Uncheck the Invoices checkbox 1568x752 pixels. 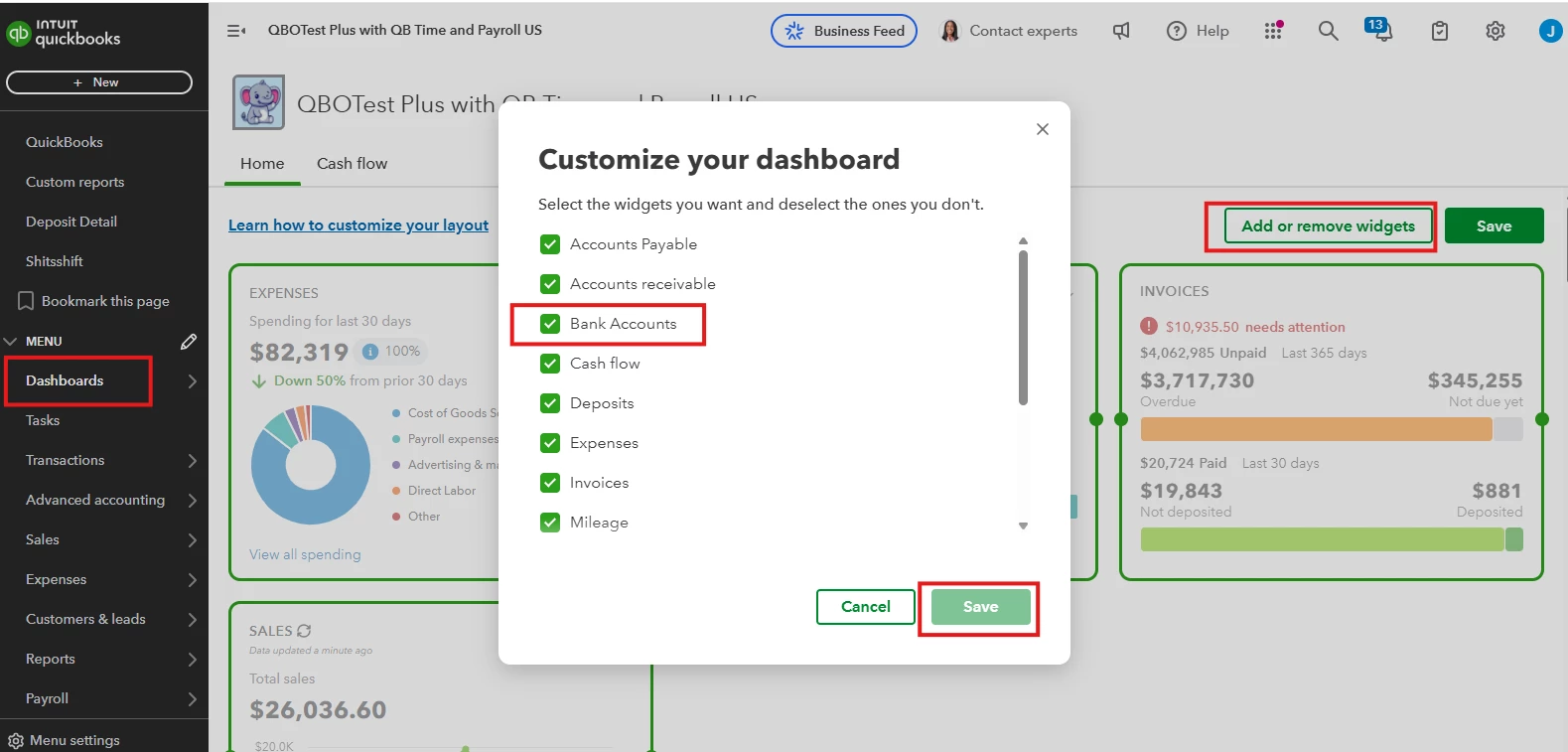(x=550, y=483)
